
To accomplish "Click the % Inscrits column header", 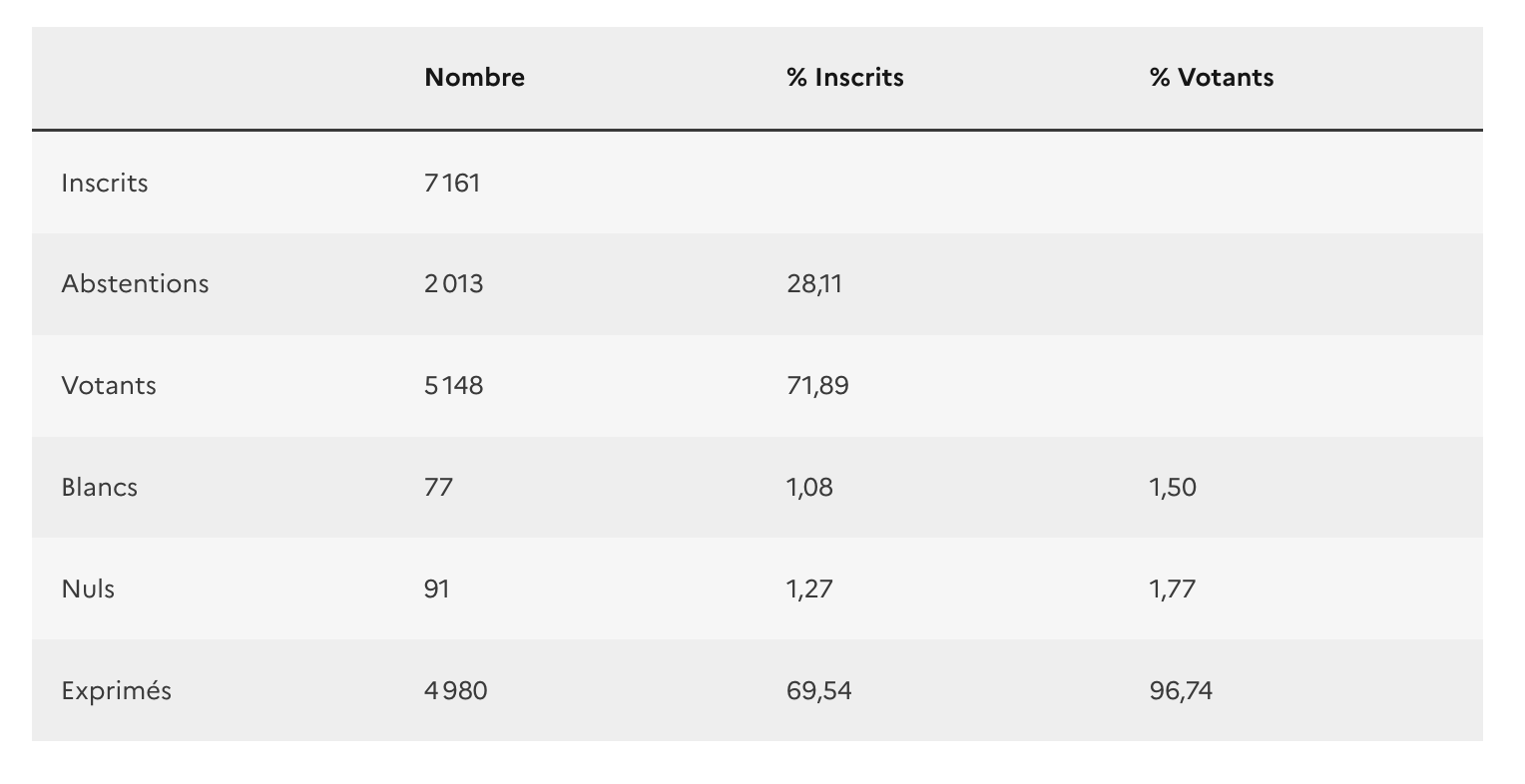I will pyautogui.click(x=844, y=78).
